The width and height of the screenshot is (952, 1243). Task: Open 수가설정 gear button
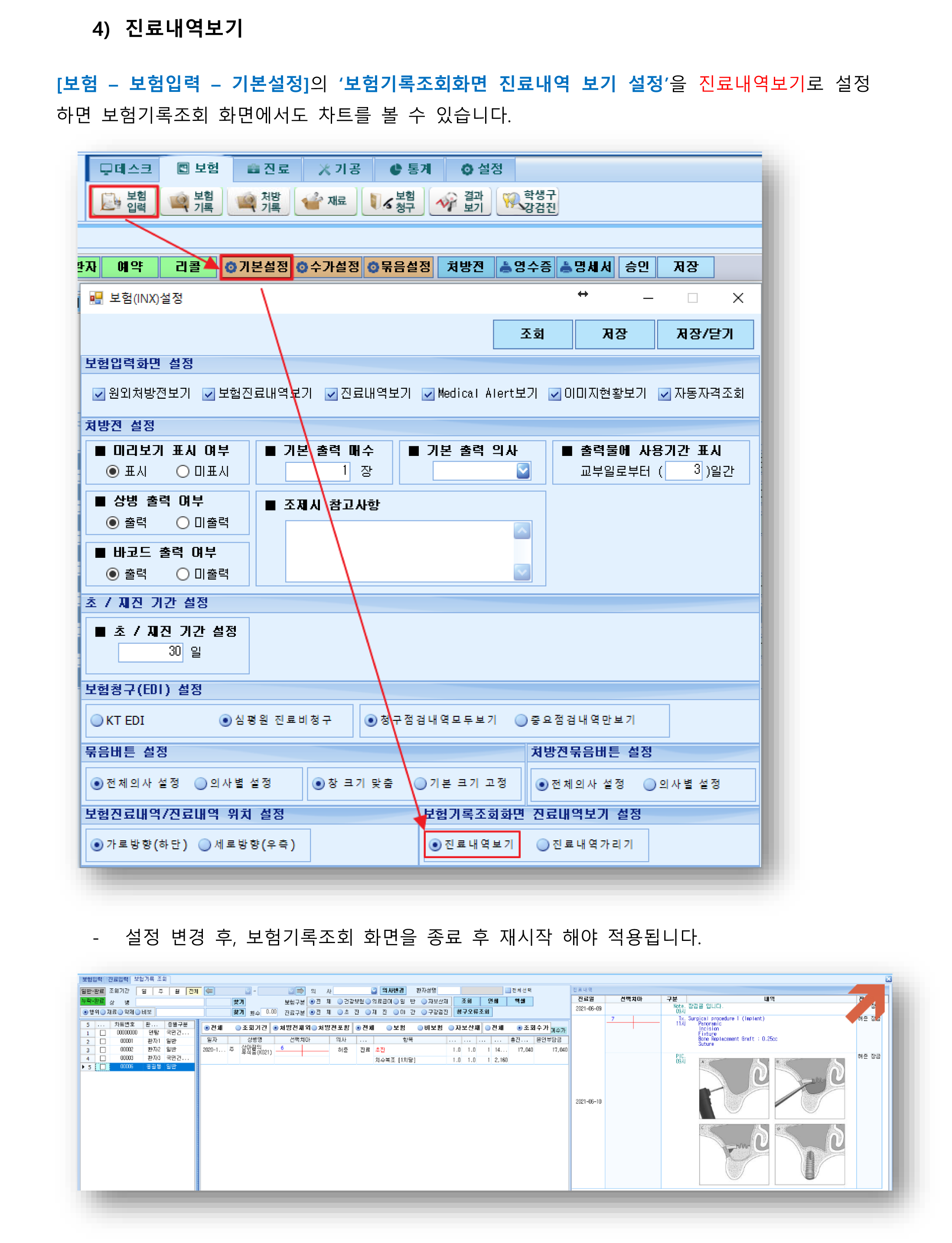328,267
